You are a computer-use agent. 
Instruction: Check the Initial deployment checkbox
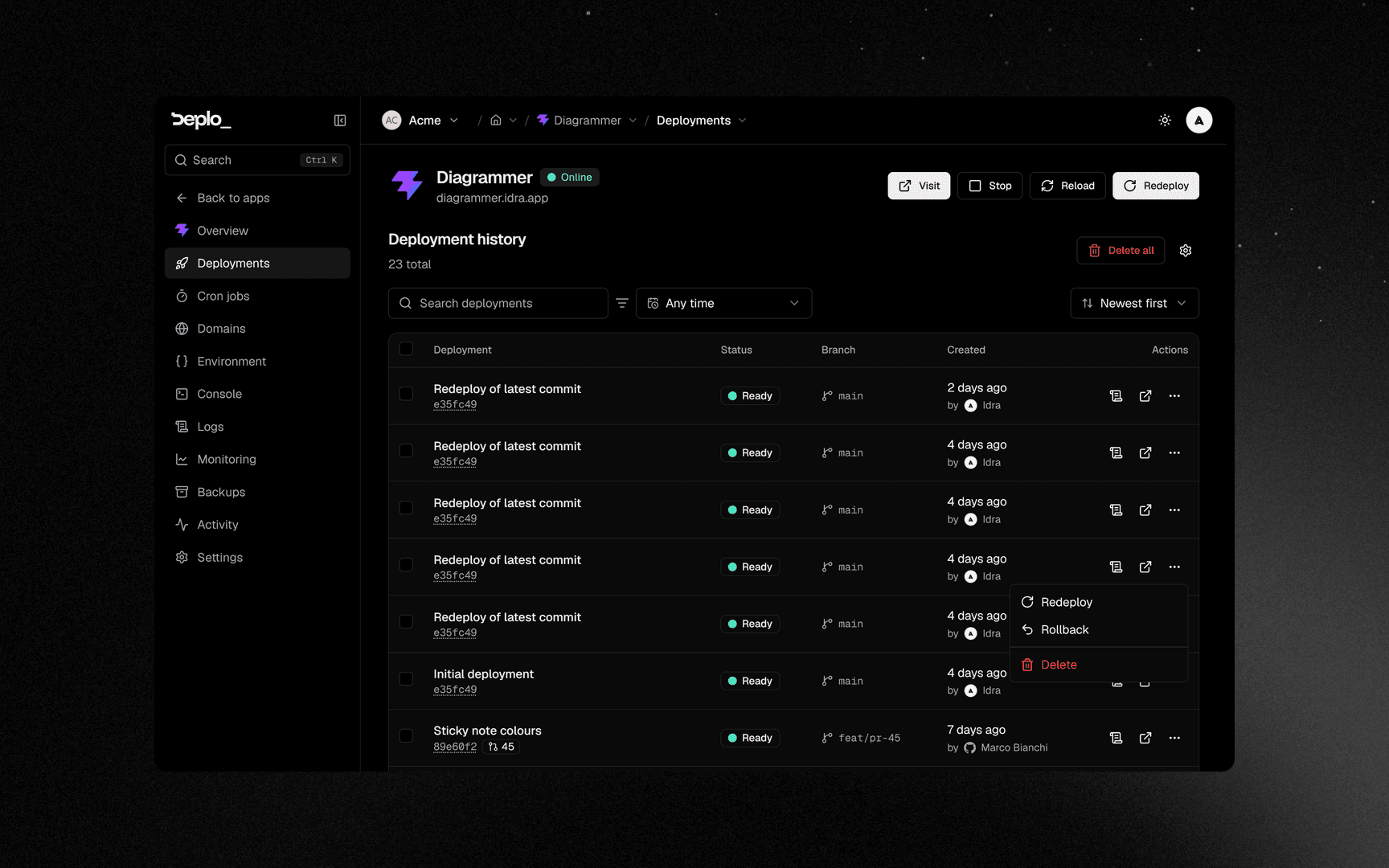click(x=406, y=679)
